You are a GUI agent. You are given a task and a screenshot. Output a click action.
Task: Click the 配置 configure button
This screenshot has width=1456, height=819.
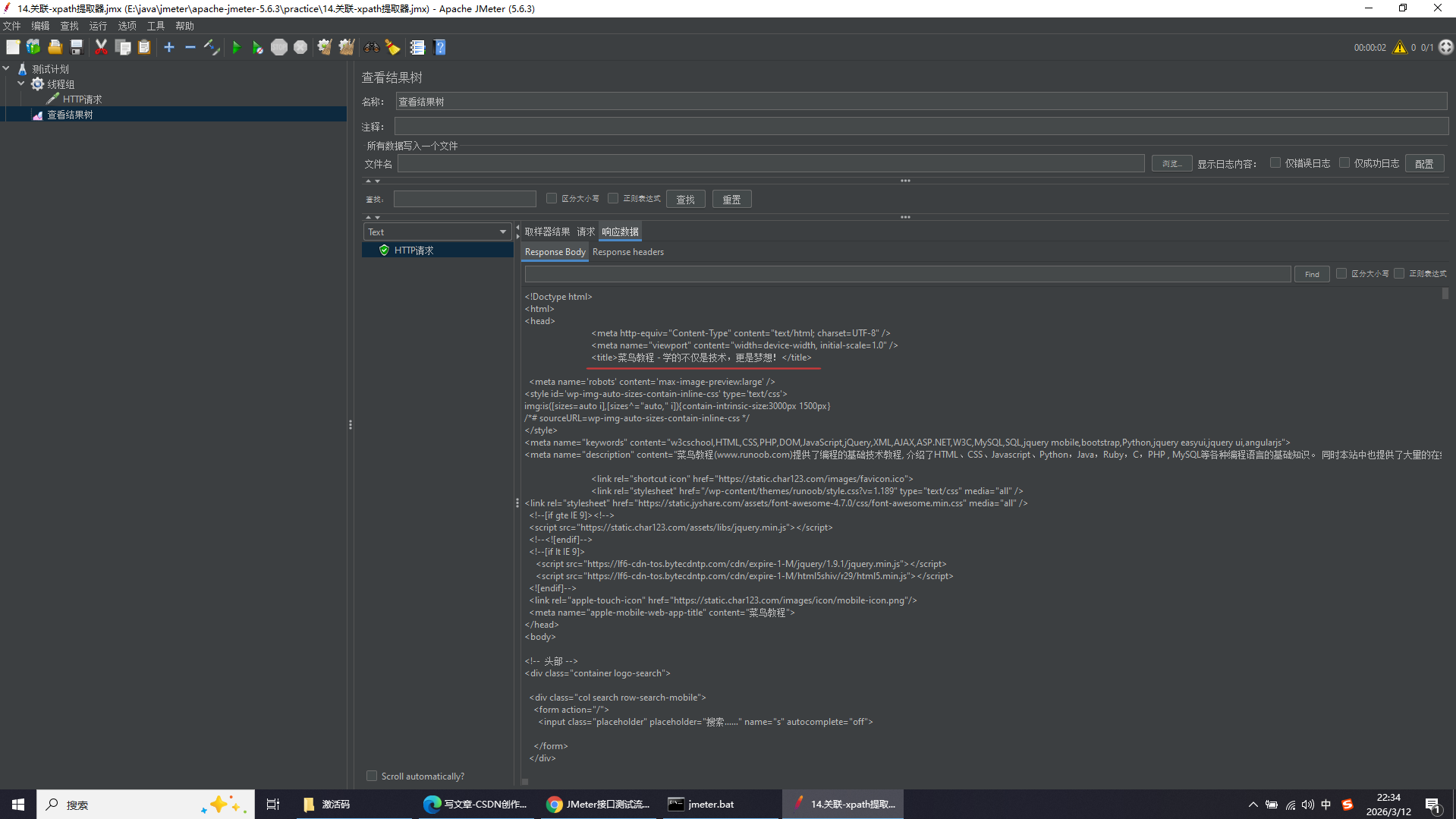coord(1424,164)
